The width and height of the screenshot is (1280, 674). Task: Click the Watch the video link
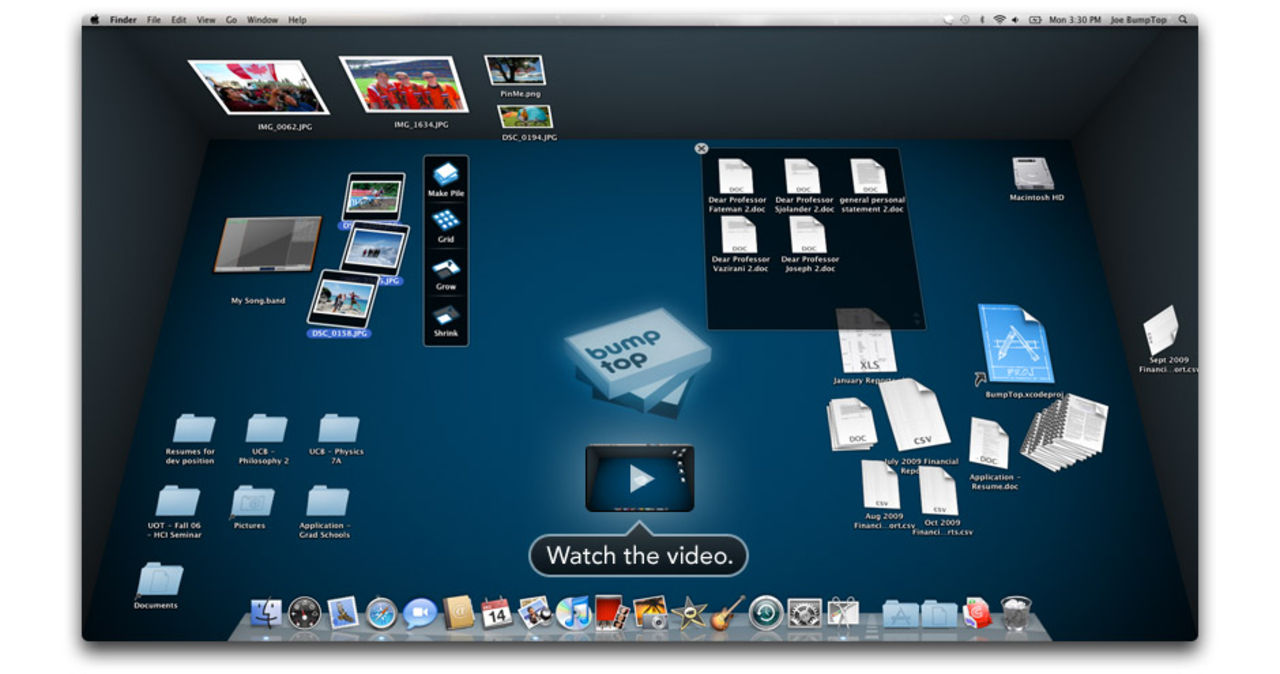638,557
